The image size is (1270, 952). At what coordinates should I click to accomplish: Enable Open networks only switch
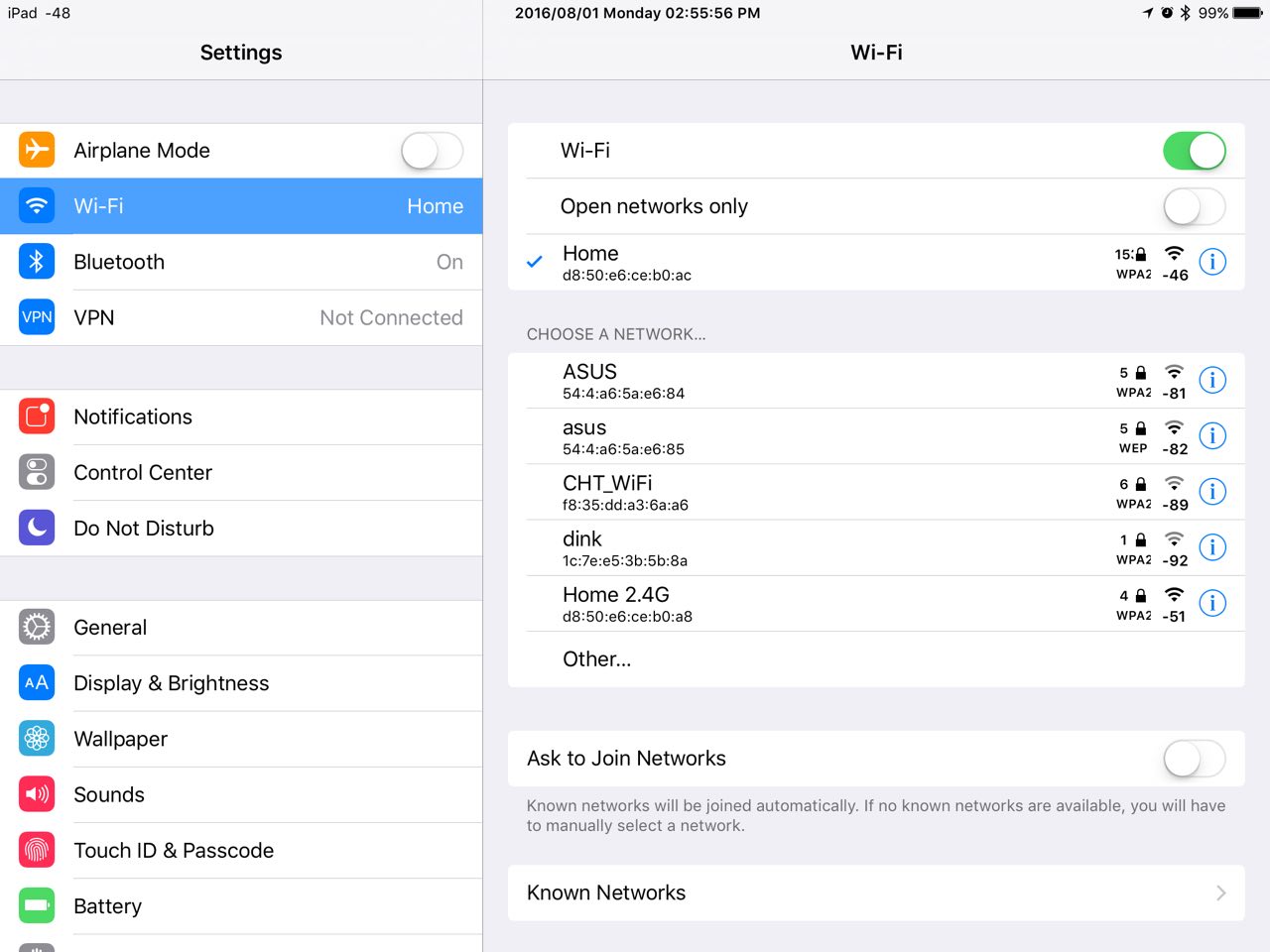pos(1194,206)
